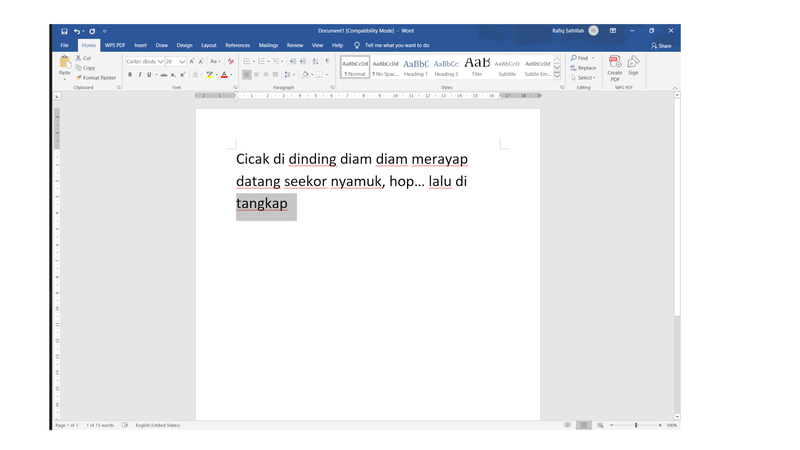Apply paragraph shading color

(x=305, y=75)
